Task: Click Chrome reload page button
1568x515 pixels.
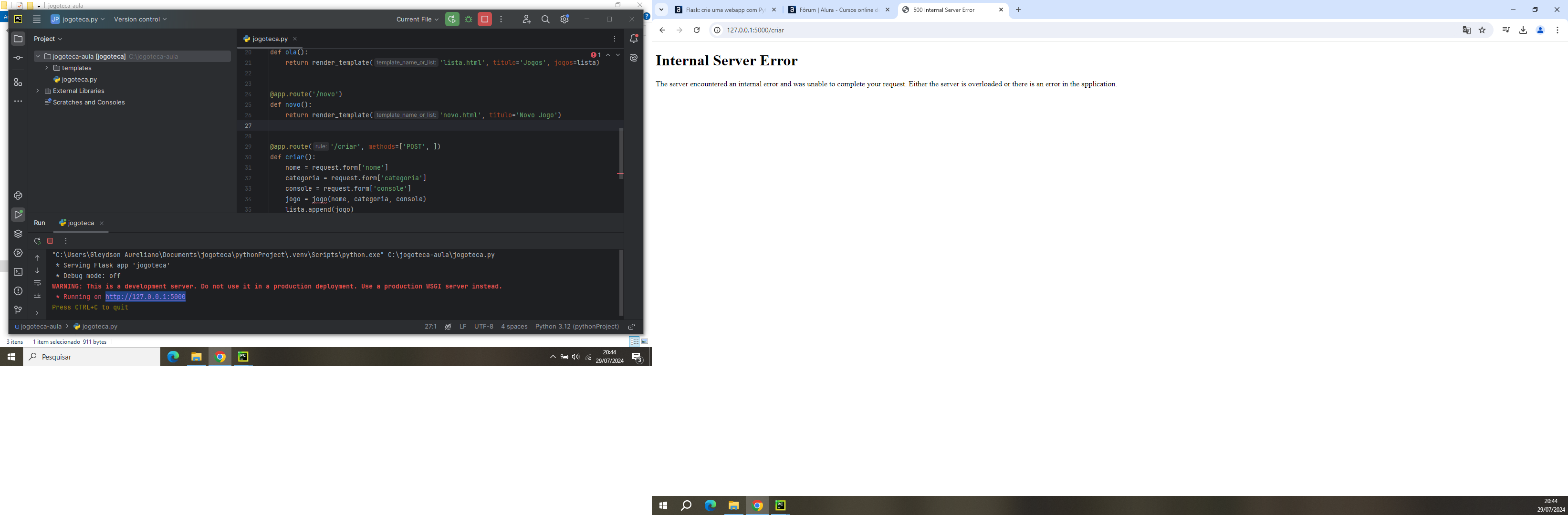Action: [696, 30]
